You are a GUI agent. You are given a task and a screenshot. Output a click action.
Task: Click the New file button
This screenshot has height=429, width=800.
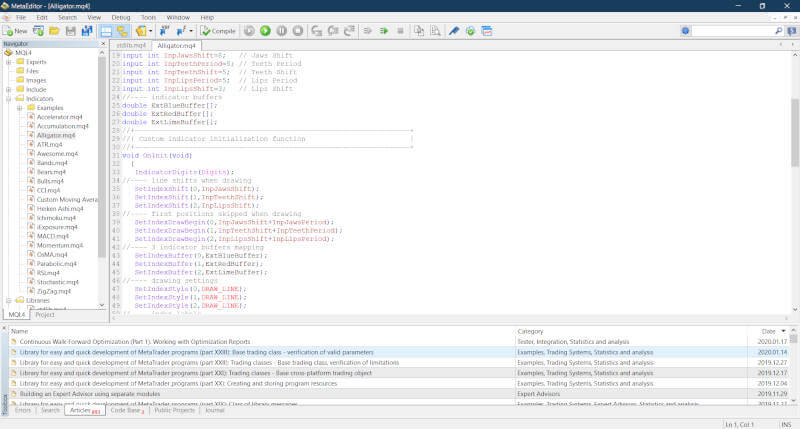16,31
